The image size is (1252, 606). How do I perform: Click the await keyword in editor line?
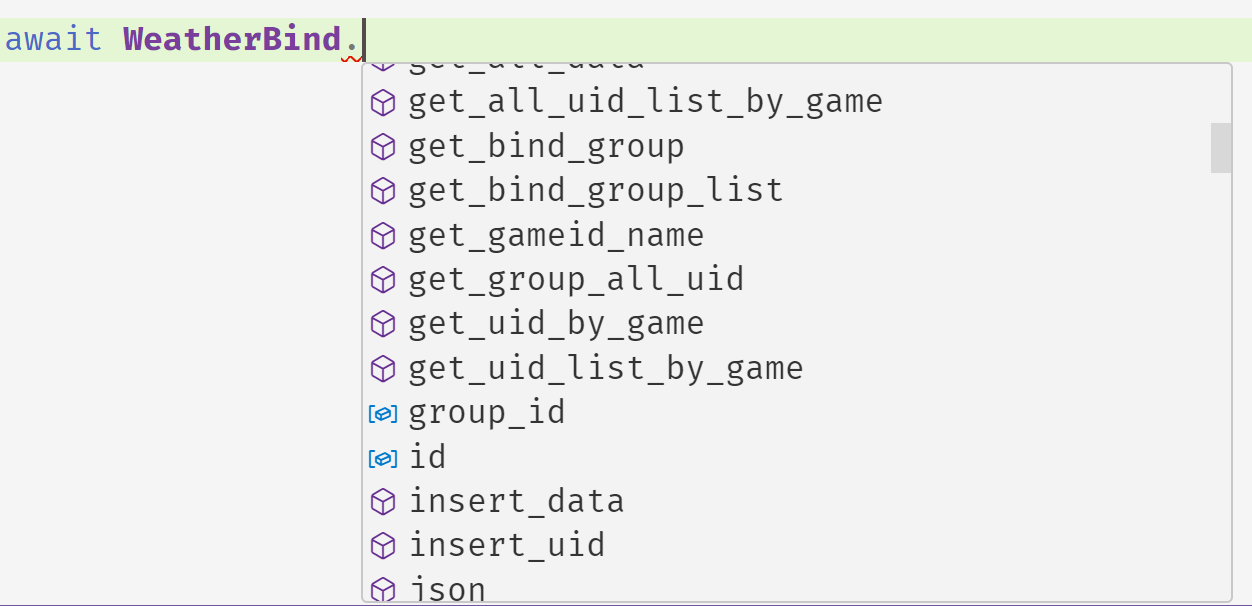54,40
